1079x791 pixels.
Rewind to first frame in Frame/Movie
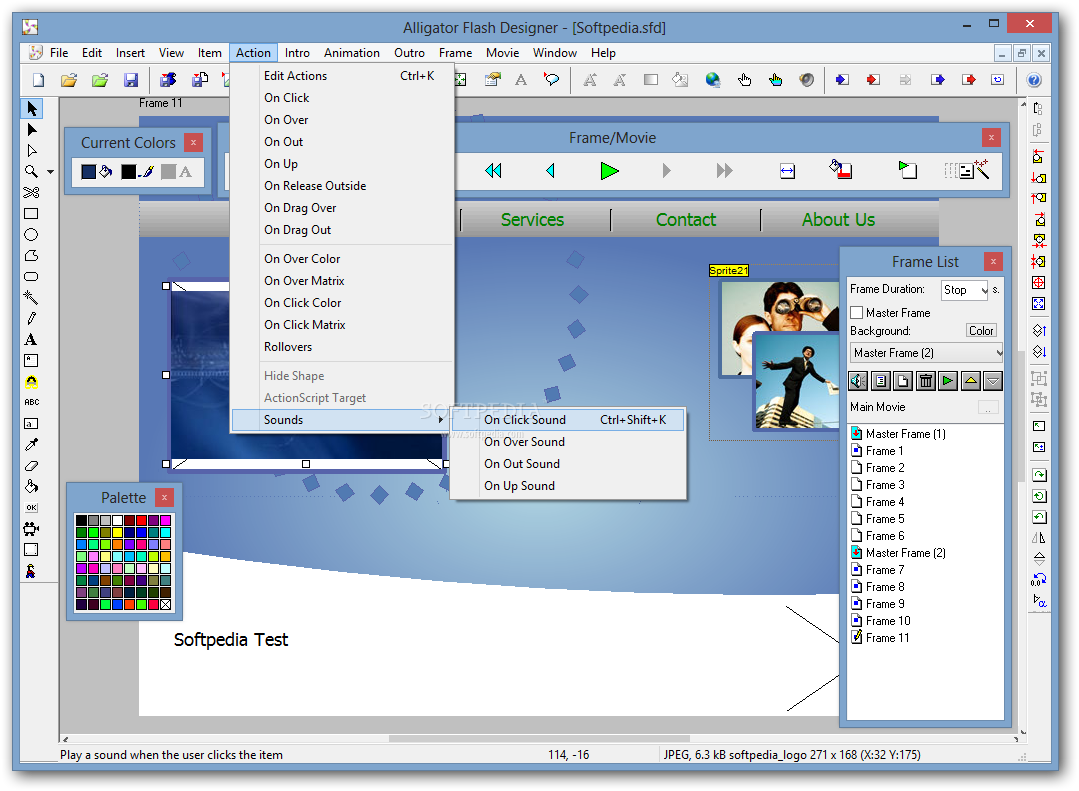point(493,171)
